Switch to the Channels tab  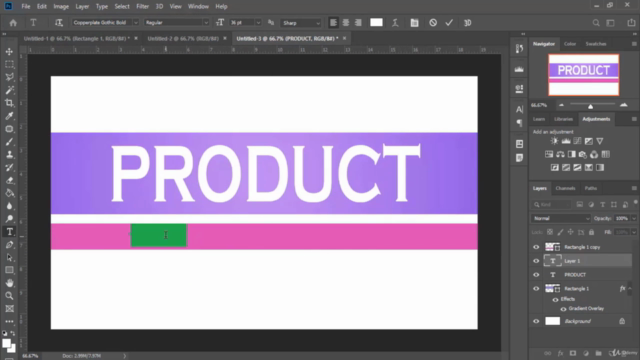point(565,188)
